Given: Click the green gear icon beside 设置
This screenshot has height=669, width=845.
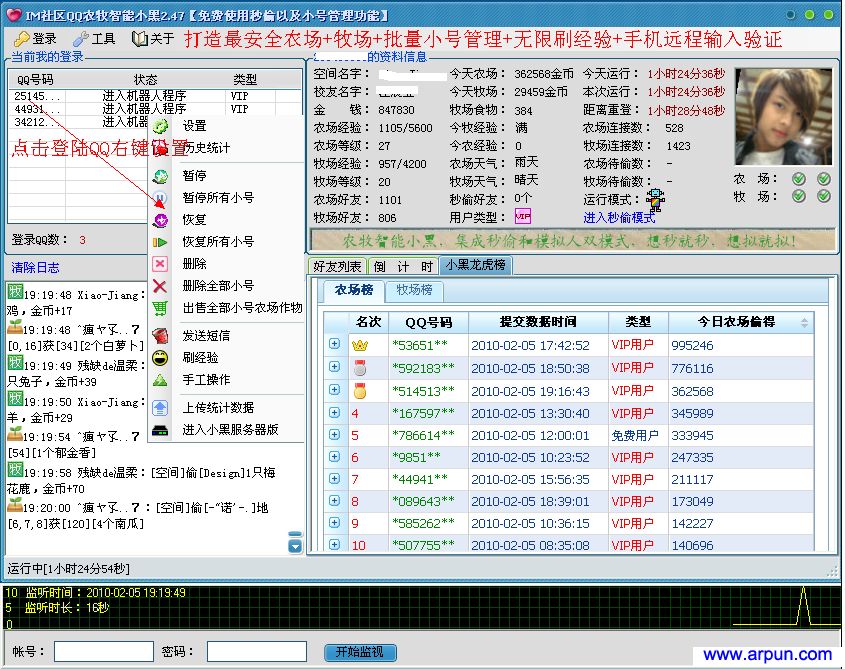Looking at the screenshot, I should click(160, 127).
